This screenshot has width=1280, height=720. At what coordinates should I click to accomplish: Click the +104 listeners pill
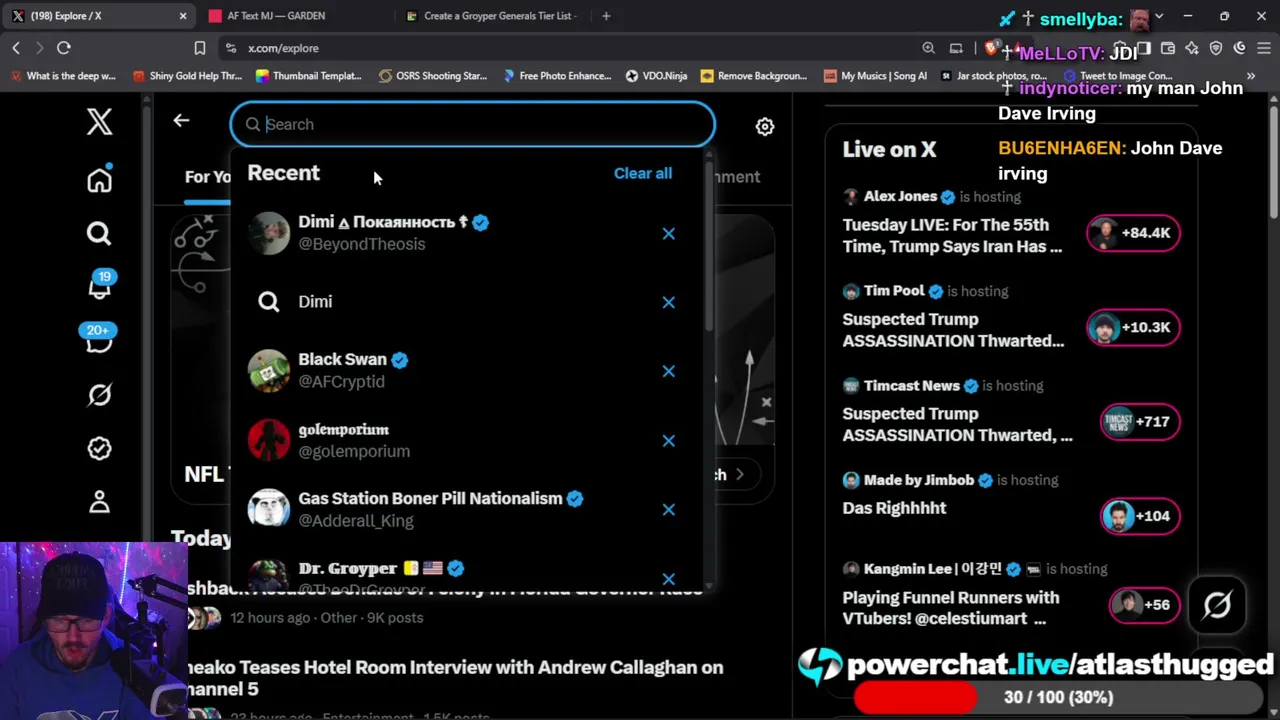point(1139,516)
